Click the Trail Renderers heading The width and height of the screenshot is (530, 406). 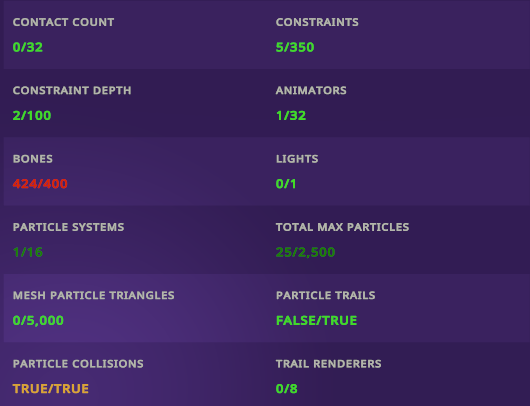tap(329, 364)
